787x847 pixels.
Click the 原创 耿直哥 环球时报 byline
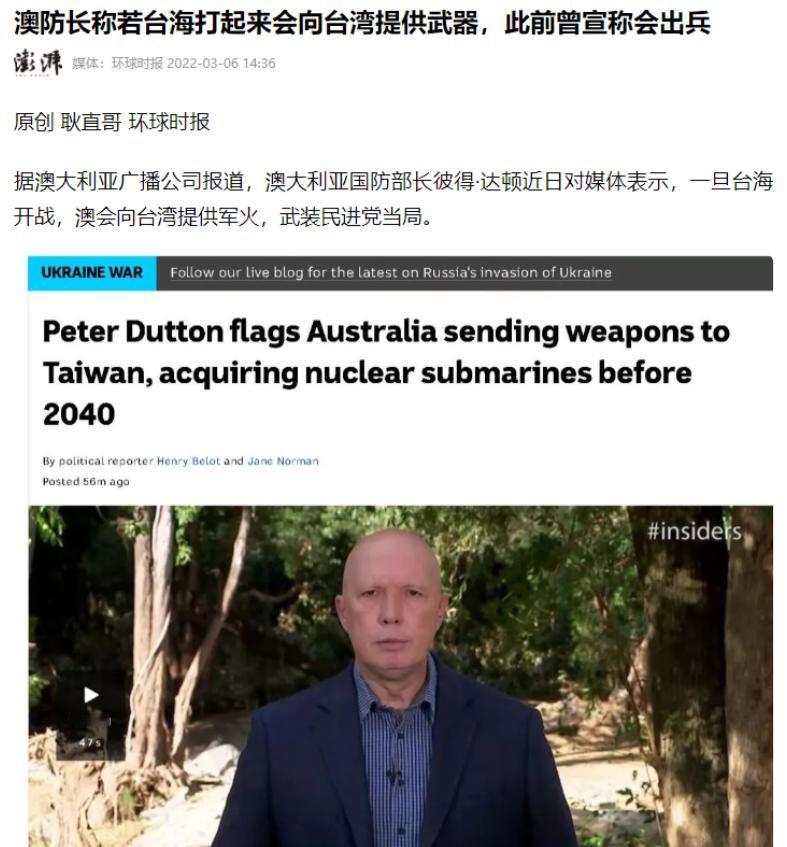click(111, 122)
